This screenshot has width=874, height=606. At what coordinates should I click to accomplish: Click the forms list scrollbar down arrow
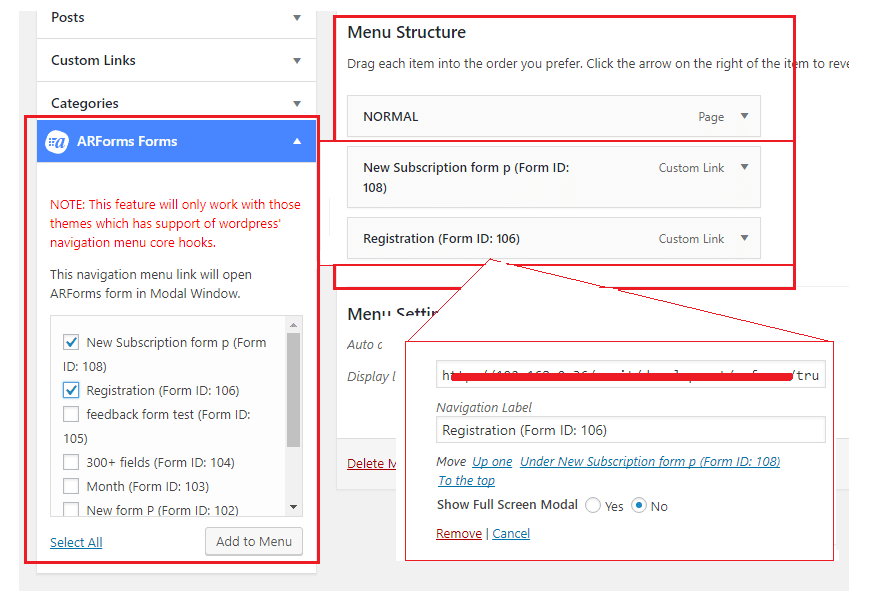tap(294, 508)
